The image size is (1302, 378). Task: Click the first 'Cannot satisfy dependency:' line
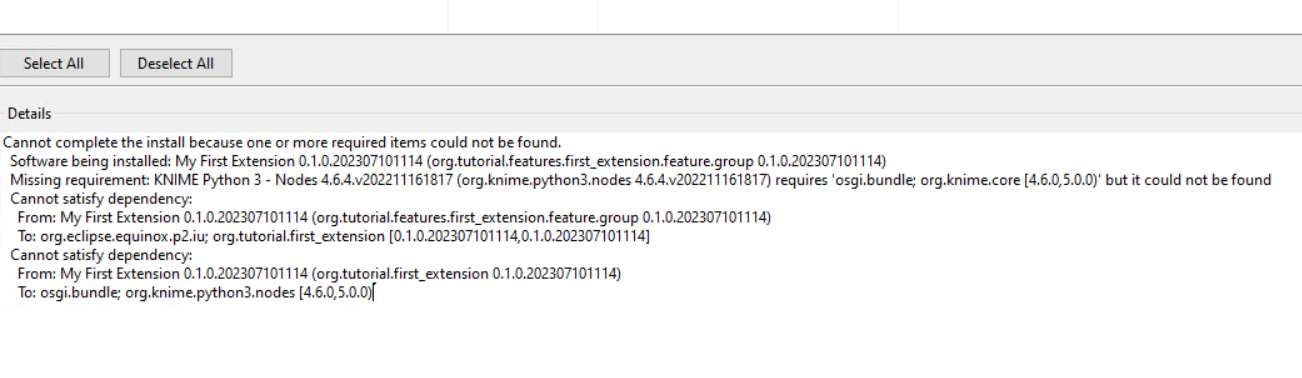pyautogui.click(x=100, y=199)
